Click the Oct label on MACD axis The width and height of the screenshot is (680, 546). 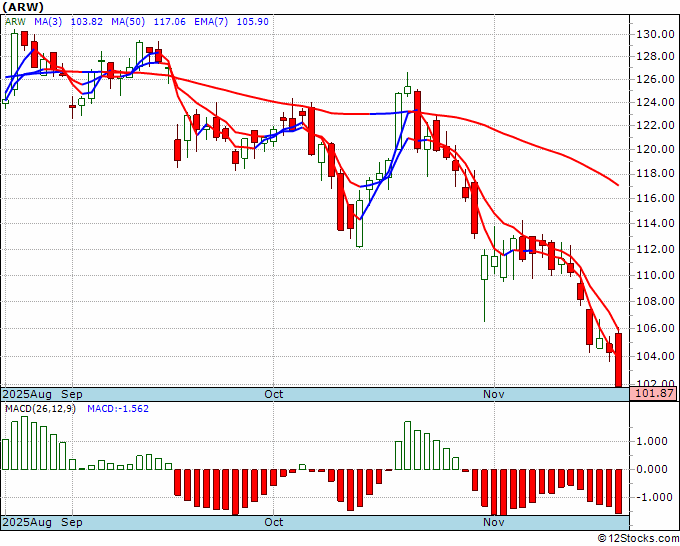(274, 522)
